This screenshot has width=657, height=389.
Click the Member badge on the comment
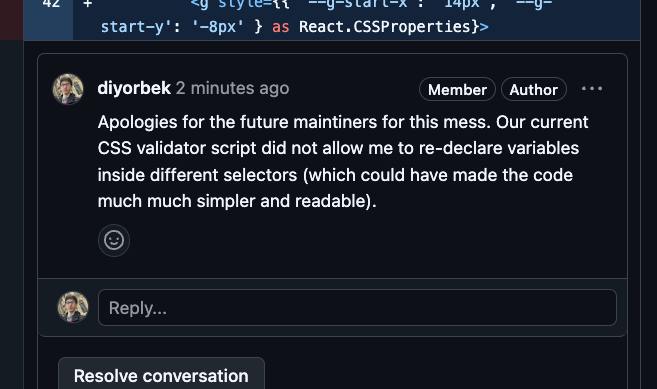pyautogui.click(x=457, y=89)
